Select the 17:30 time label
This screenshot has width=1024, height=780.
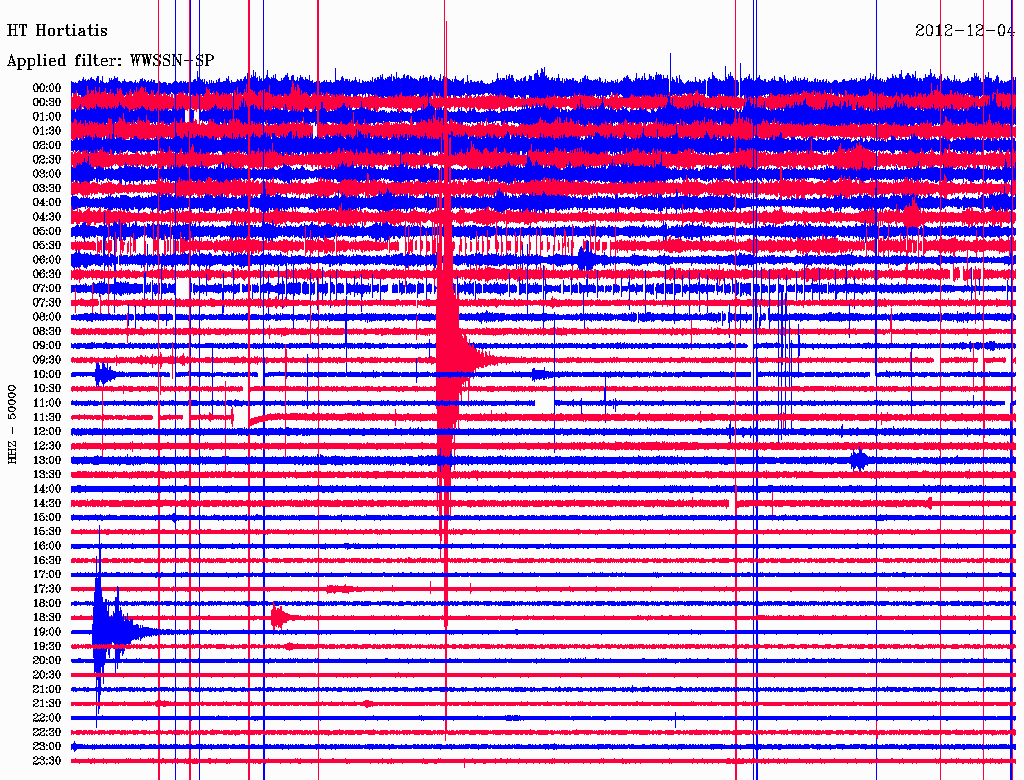[47, 589]
